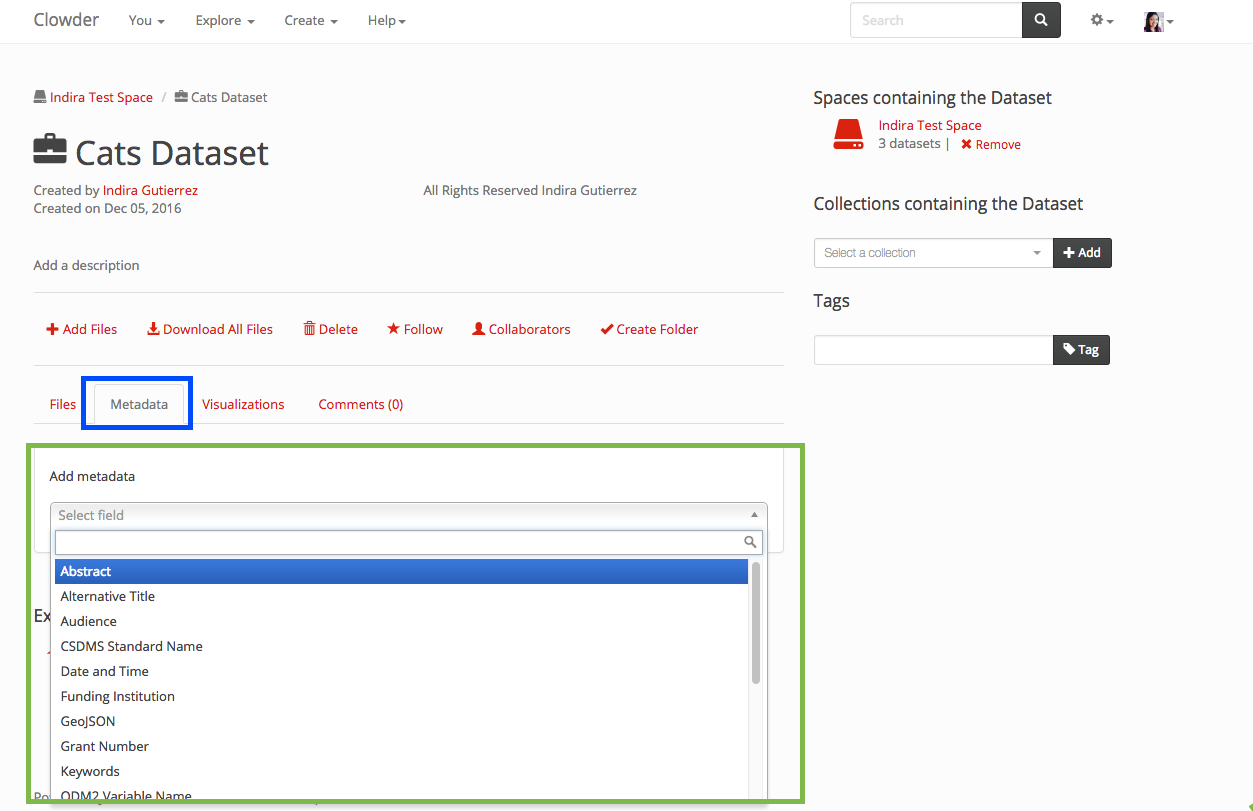1253x811 pixels.
Task: Collapse the Select field metadata dropdown
Action: 408,515
